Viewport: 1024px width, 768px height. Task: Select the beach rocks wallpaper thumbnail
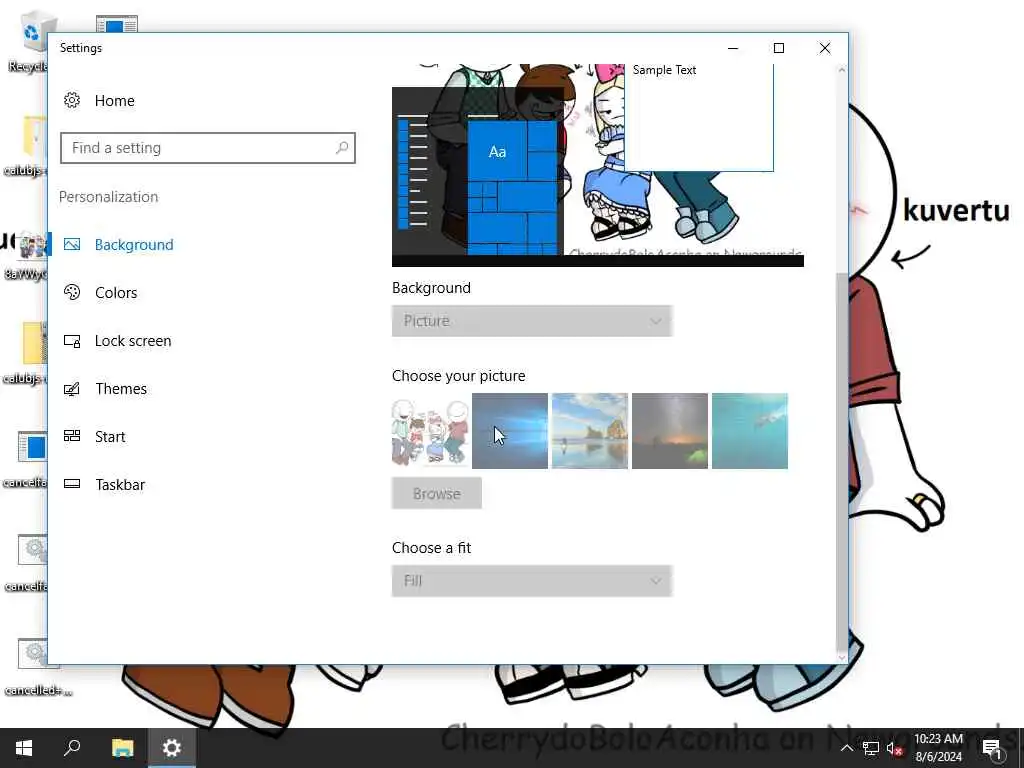590,431
